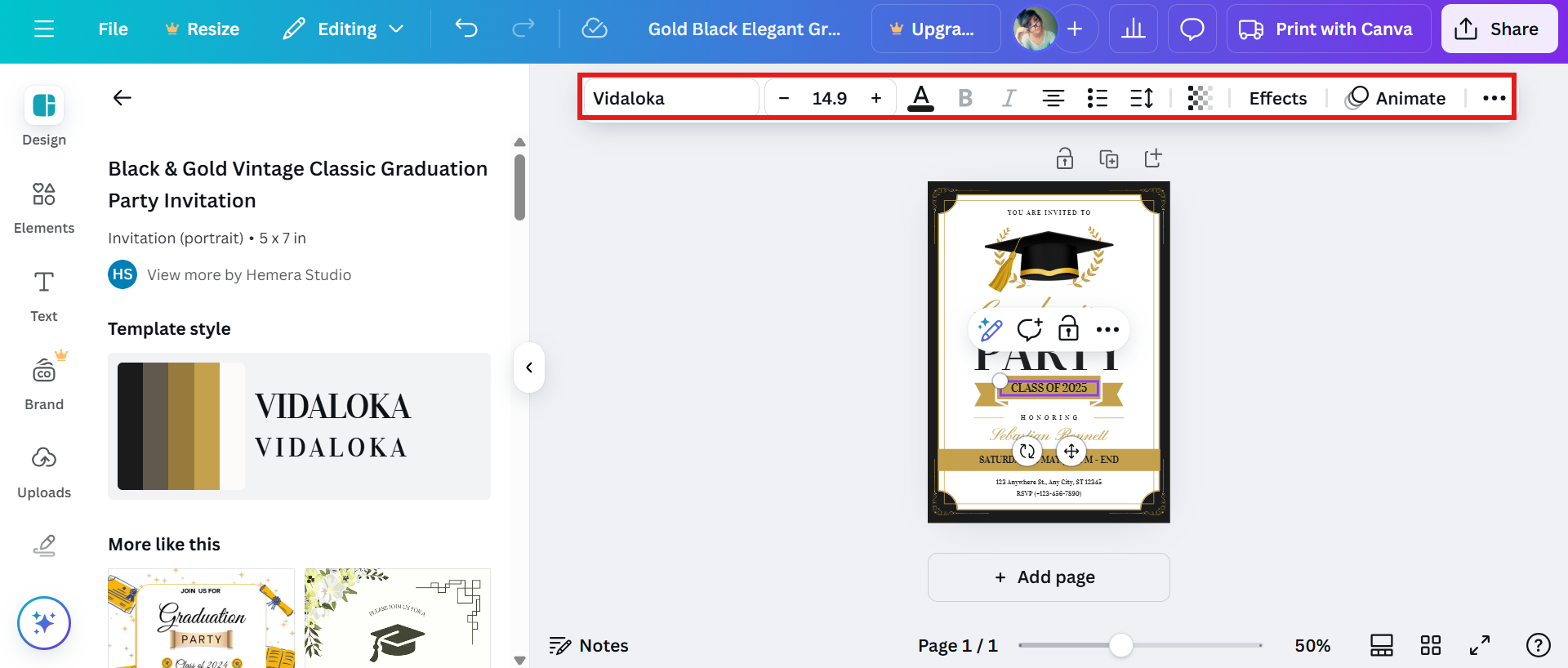Open the Draw tool in sidebar
The image size is (1568, 668).
44,545
